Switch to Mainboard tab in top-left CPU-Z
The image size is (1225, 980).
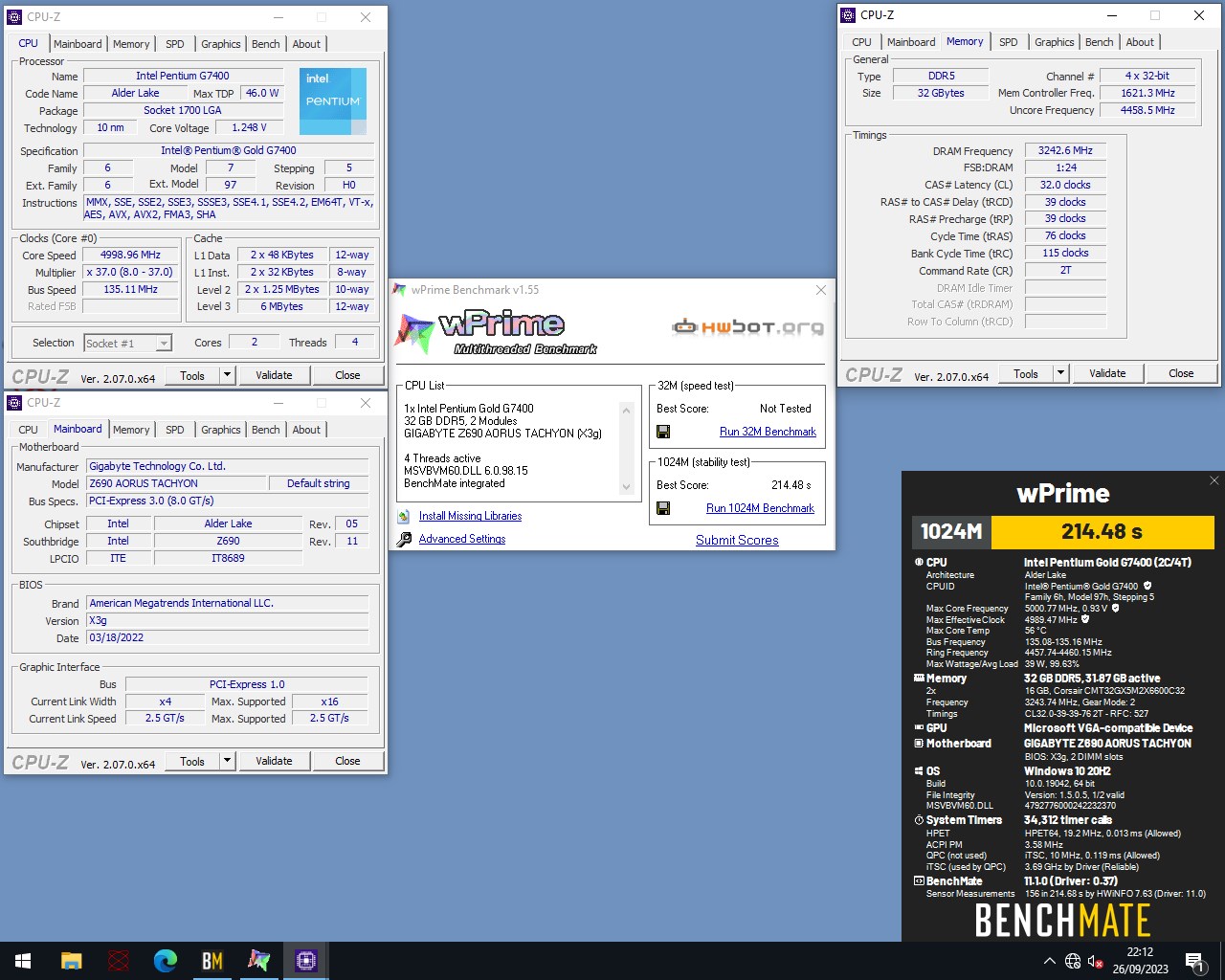tap(78, 44)
